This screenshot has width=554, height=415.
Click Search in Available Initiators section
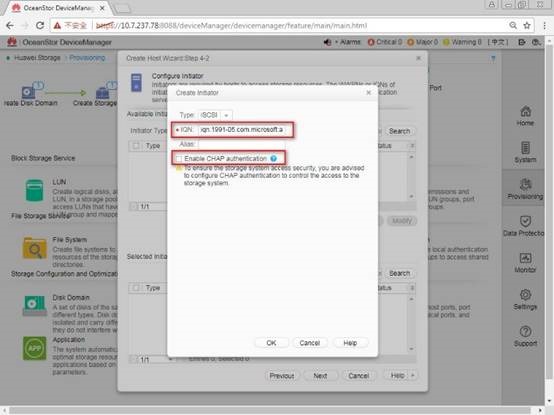399,131
